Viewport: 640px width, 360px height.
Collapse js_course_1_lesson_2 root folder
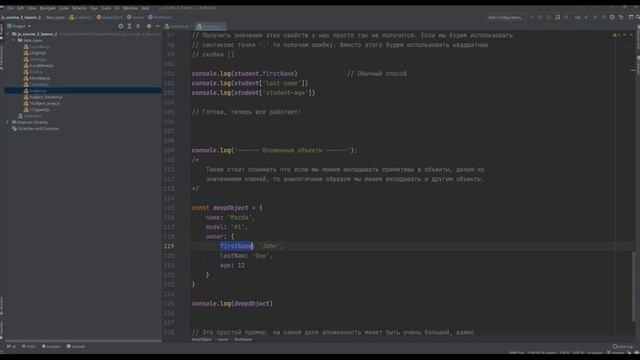pyautogui.click(x=8, y=34)
